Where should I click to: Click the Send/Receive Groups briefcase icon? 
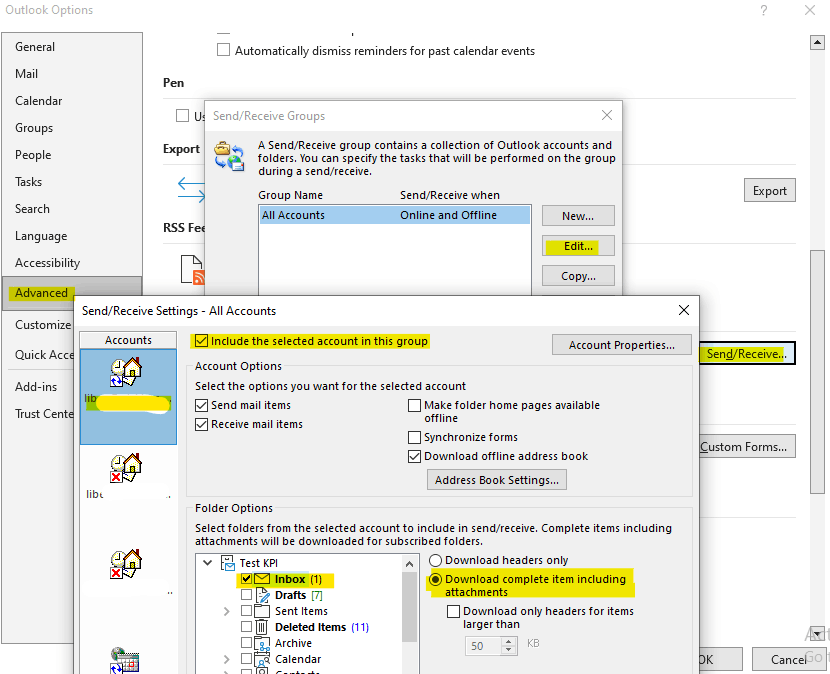229,156
